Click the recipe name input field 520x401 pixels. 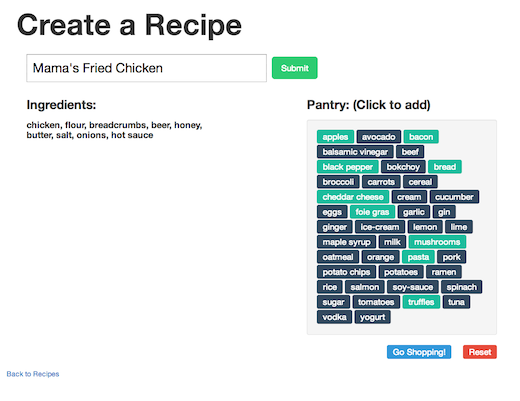tap(146, 68)
